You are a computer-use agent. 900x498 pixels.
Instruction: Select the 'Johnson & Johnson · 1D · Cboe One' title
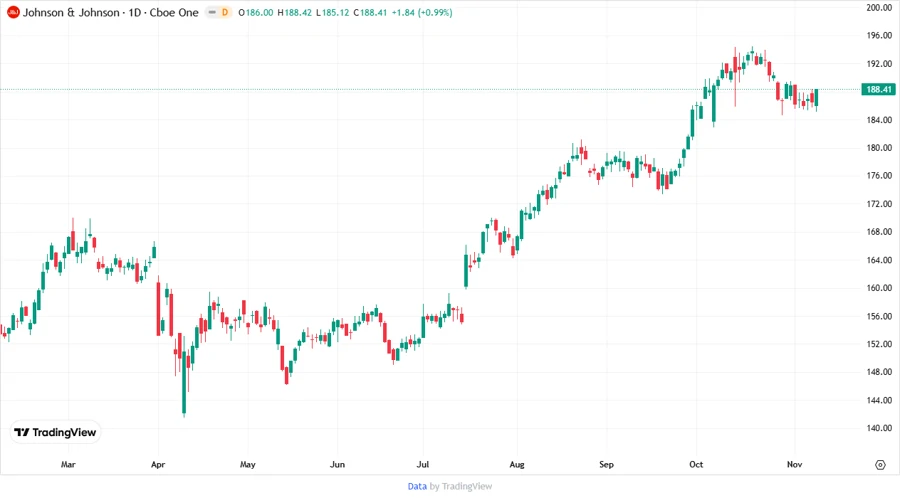(x=110, y=12)
